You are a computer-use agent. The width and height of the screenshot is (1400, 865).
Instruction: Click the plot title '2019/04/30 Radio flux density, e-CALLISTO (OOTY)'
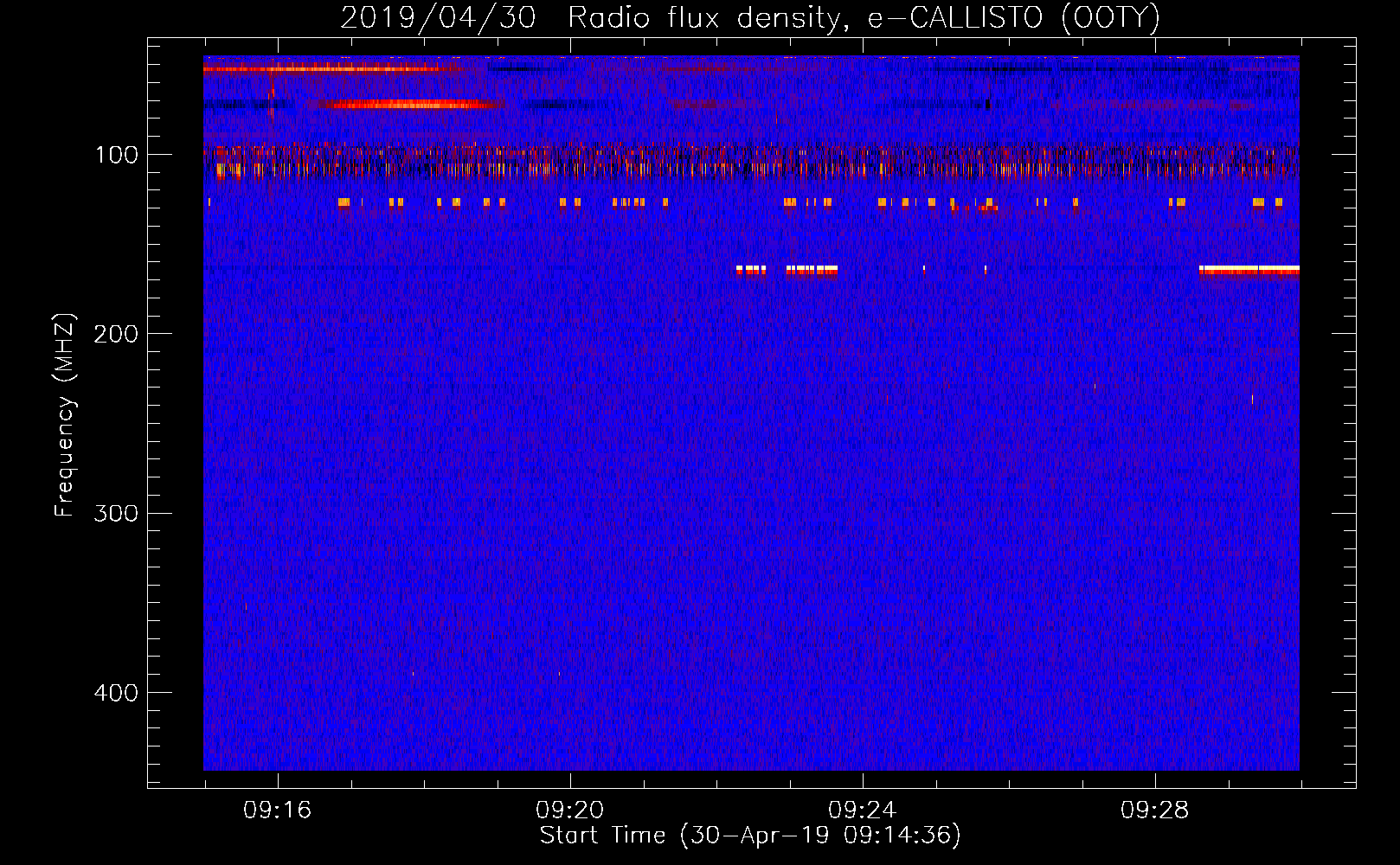(749, 17)
